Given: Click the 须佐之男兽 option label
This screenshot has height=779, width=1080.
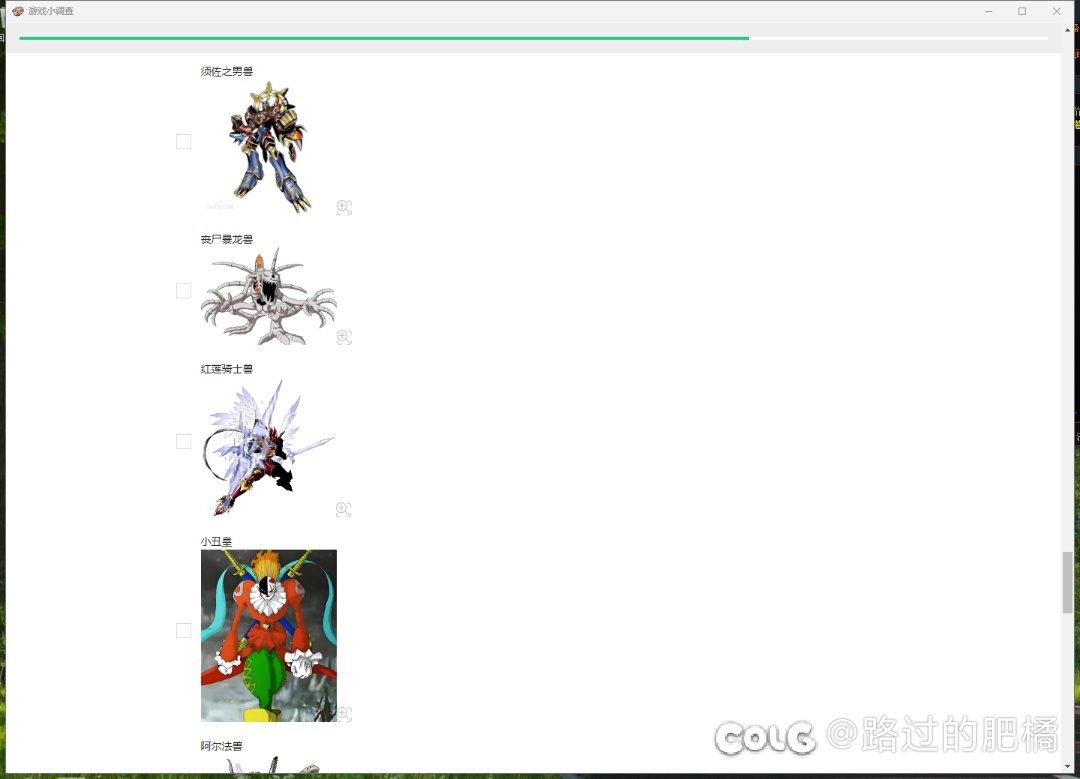Looking at the screenshot, I should [x=227, y=71].
